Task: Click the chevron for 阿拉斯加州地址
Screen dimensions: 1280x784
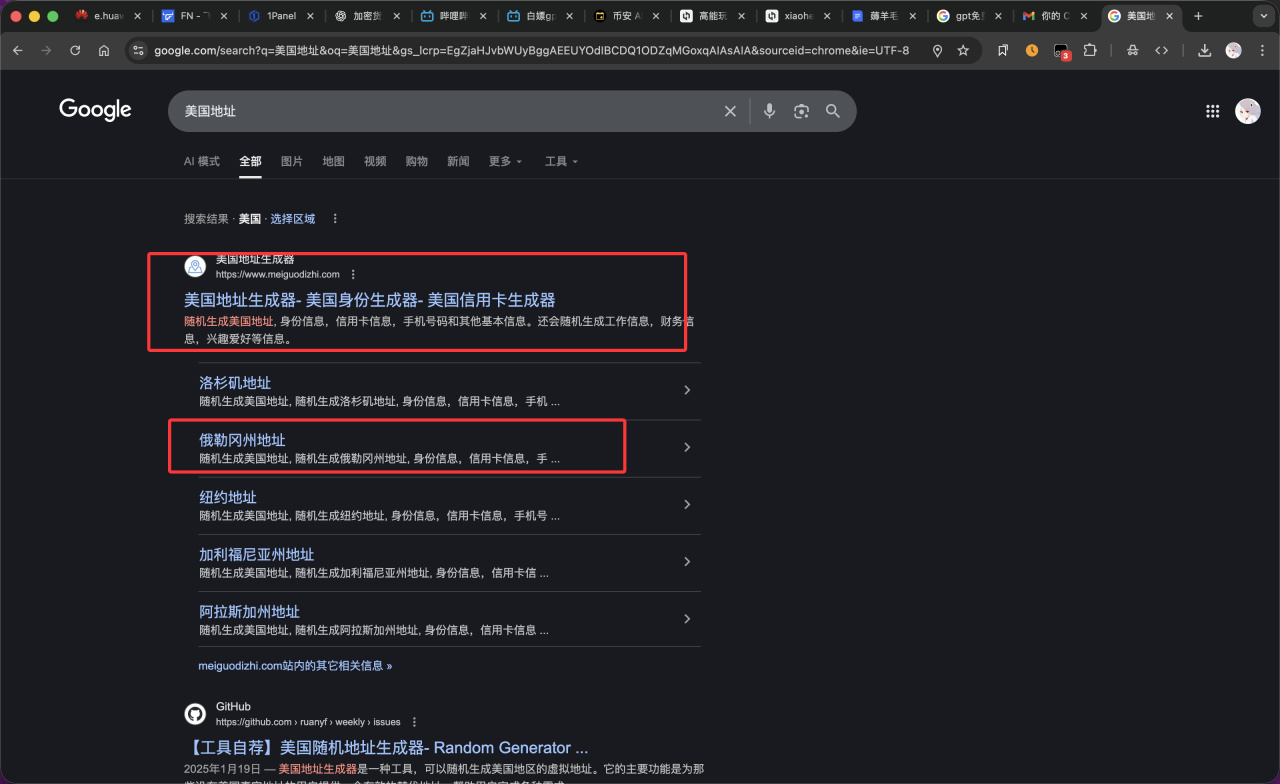Action: click(687, 619)
